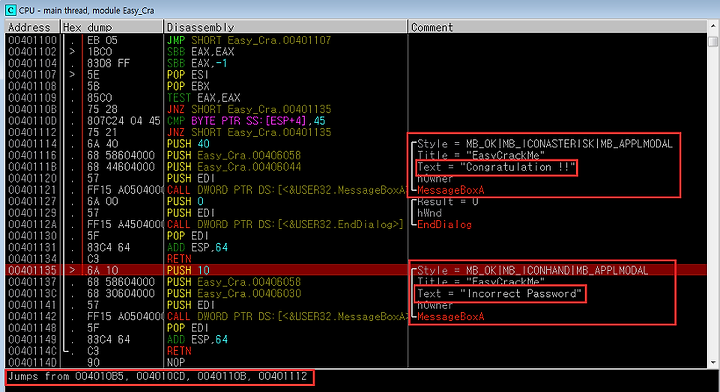The width and height of the screenshot is (720, 392).
Task: Select the highlighted PUSH 10 instruction
Action: tap(188, 270)
